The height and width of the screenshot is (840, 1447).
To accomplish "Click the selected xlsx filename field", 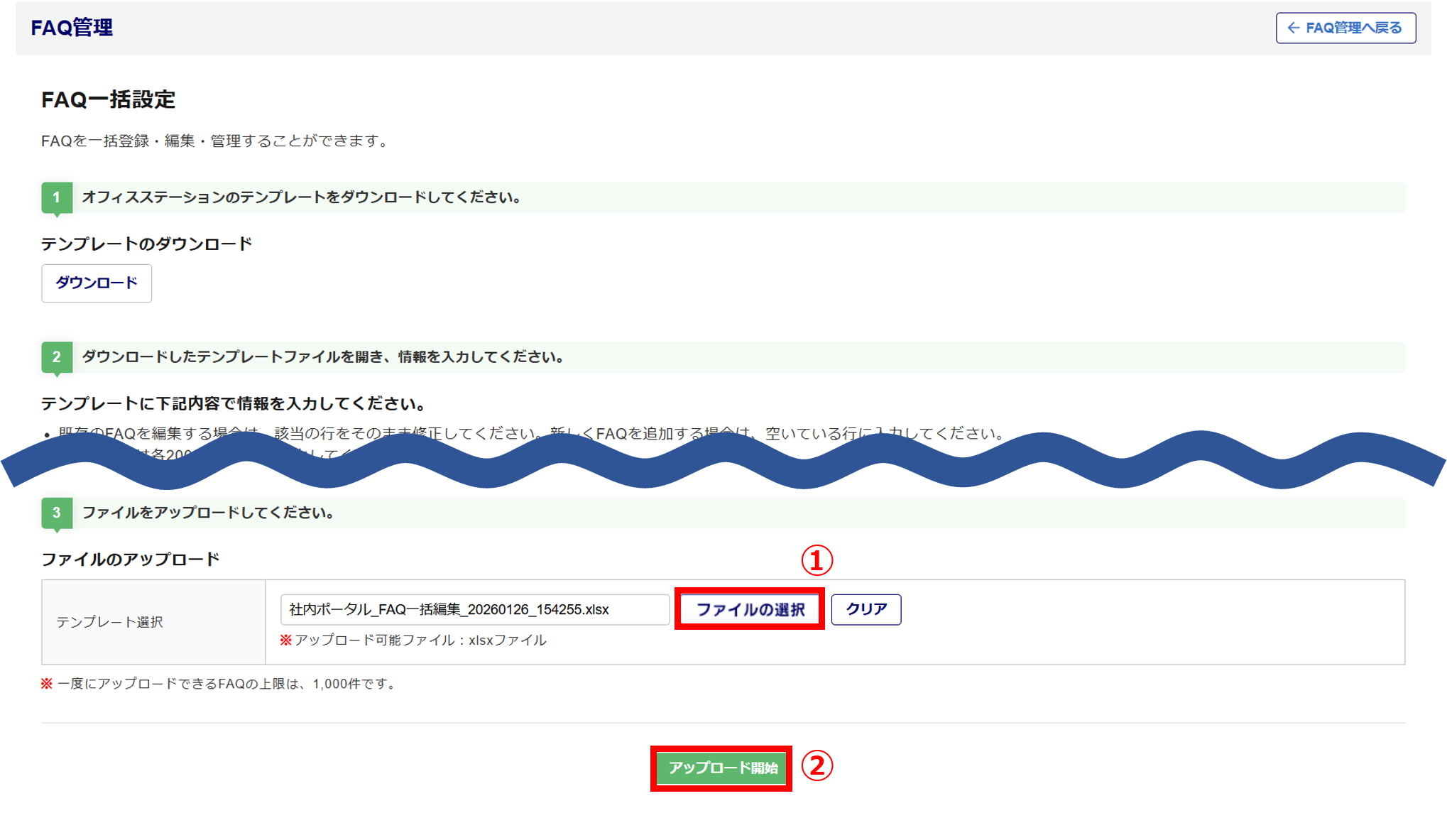I will 474,609.
